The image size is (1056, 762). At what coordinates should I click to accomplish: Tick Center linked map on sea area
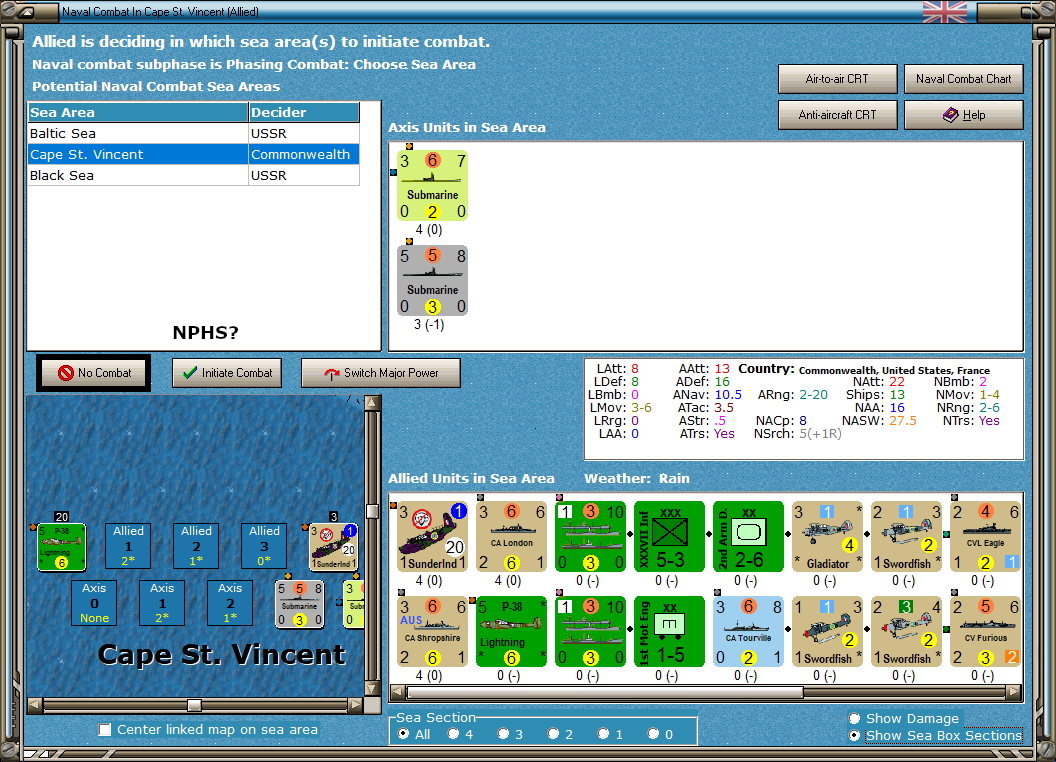point(104,730)
